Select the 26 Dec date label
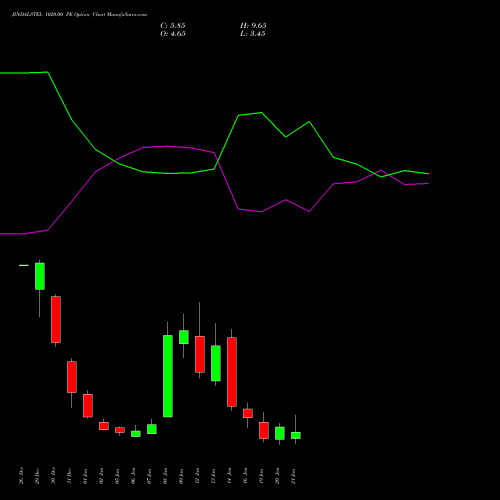The image size is (500, 500). pos(22,476)
